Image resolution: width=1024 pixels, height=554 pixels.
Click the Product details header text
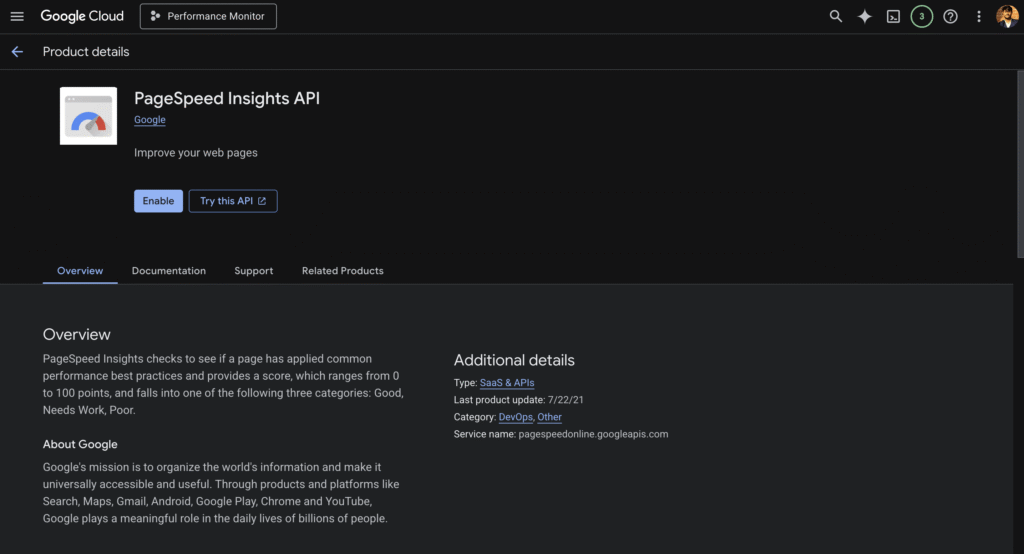pyautogui.click(x=86, y=52)
